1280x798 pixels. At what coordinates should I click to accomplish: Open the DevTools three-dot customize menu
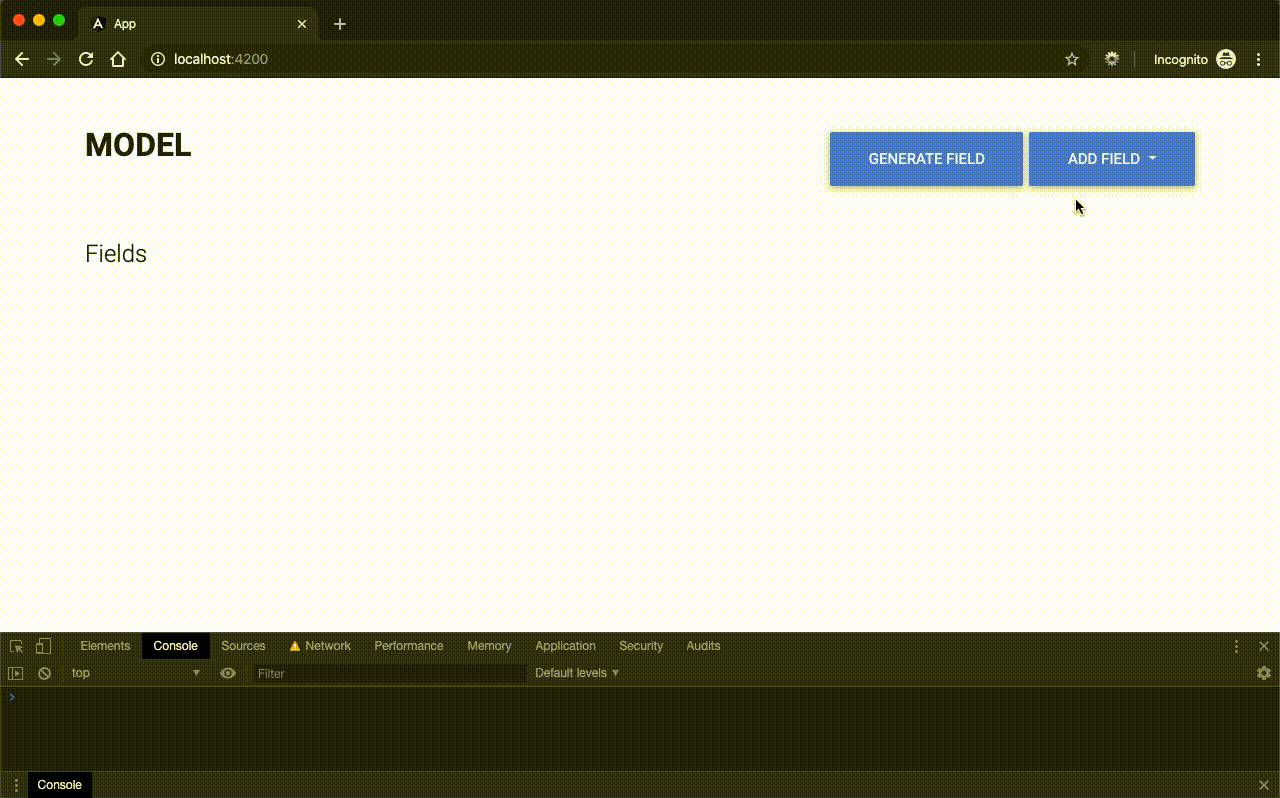[x=1236, y=646]
